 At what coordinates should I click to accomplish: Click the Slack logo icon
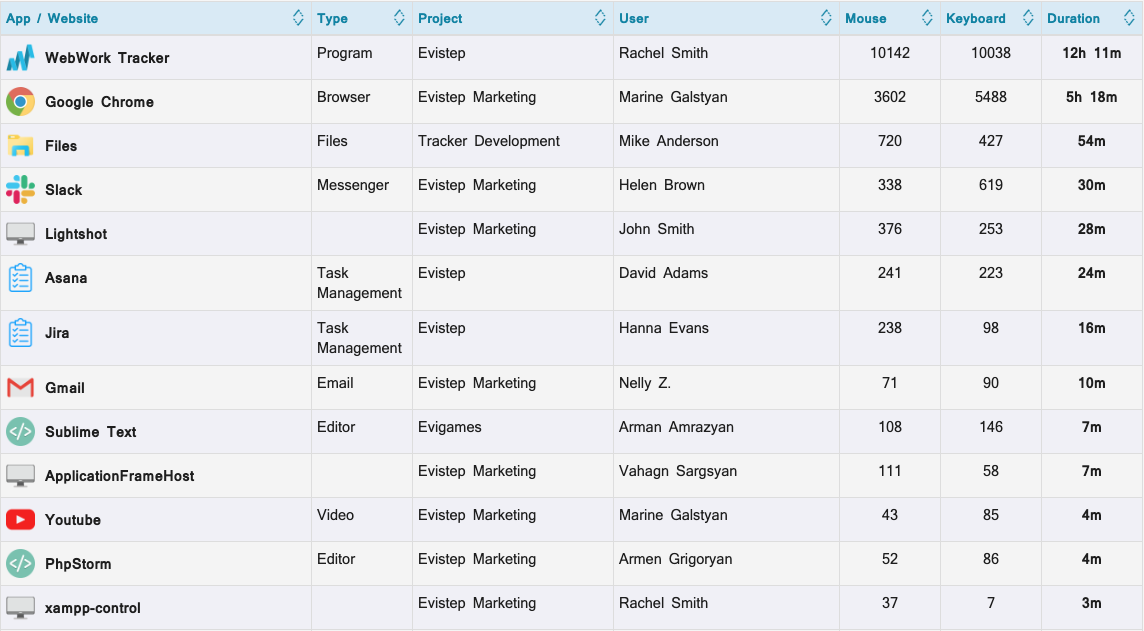point(20,190)
